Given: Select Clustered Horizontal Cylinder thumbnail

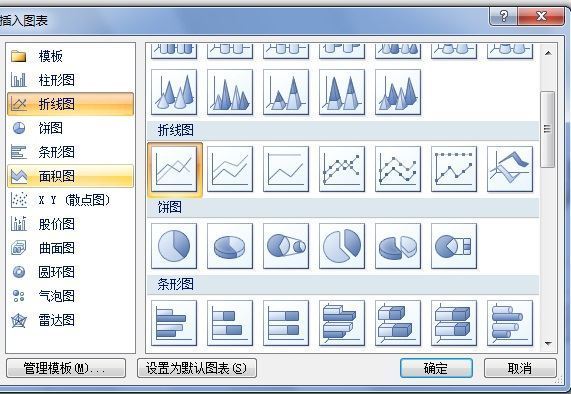Looking at the screenshot, I should coord(510,323).
